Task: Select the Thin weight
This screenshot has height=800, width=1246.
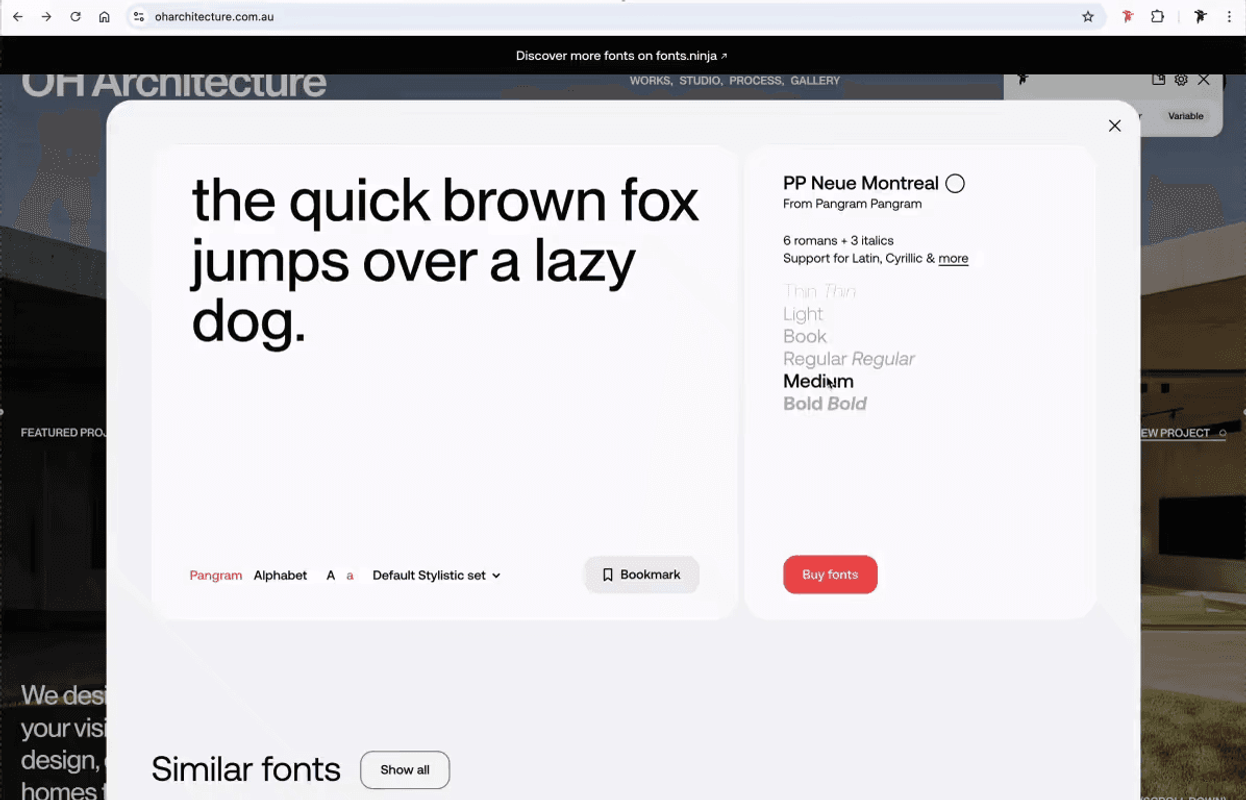Action: [x=800, y=291]
